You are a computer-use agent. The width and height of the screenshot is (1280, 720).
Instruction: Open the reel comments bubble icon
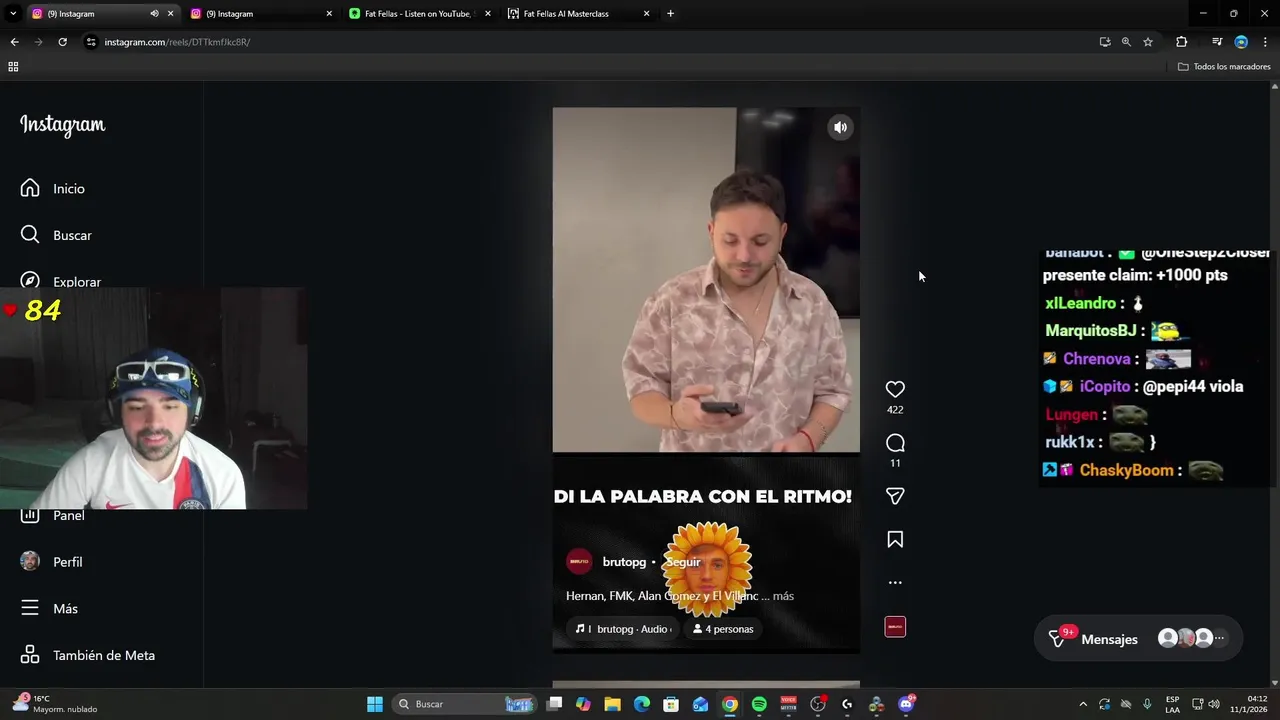click(x=895, y=443)
